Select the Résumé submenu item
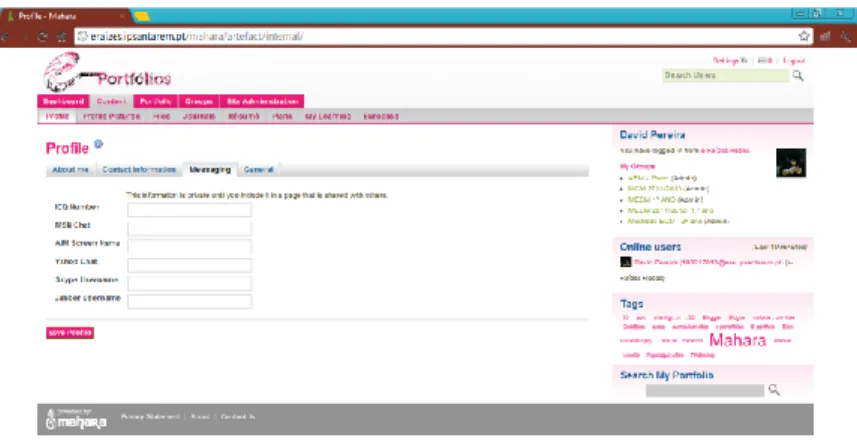Screen dimensions: 857x441 [x=244, y=116]
